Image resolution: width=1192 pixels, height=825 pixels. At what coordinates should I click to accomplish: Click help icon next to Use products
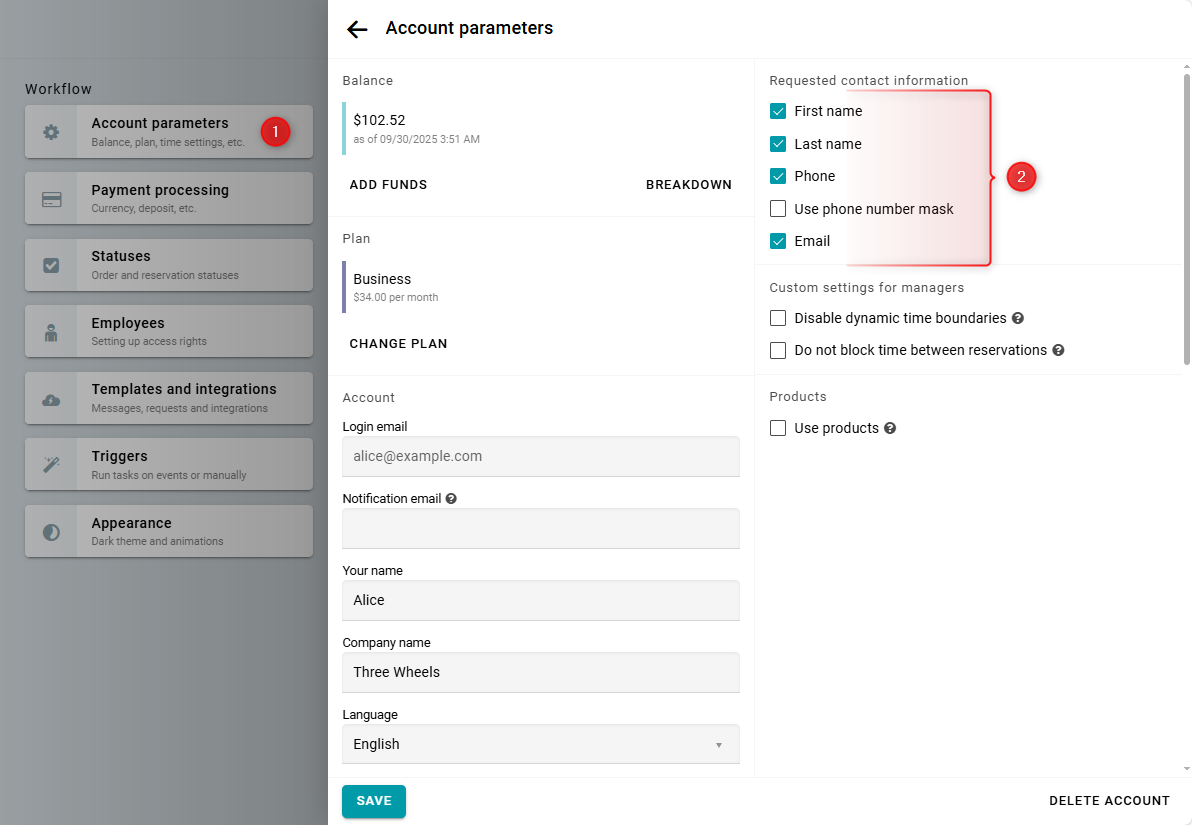click(890, 428)
